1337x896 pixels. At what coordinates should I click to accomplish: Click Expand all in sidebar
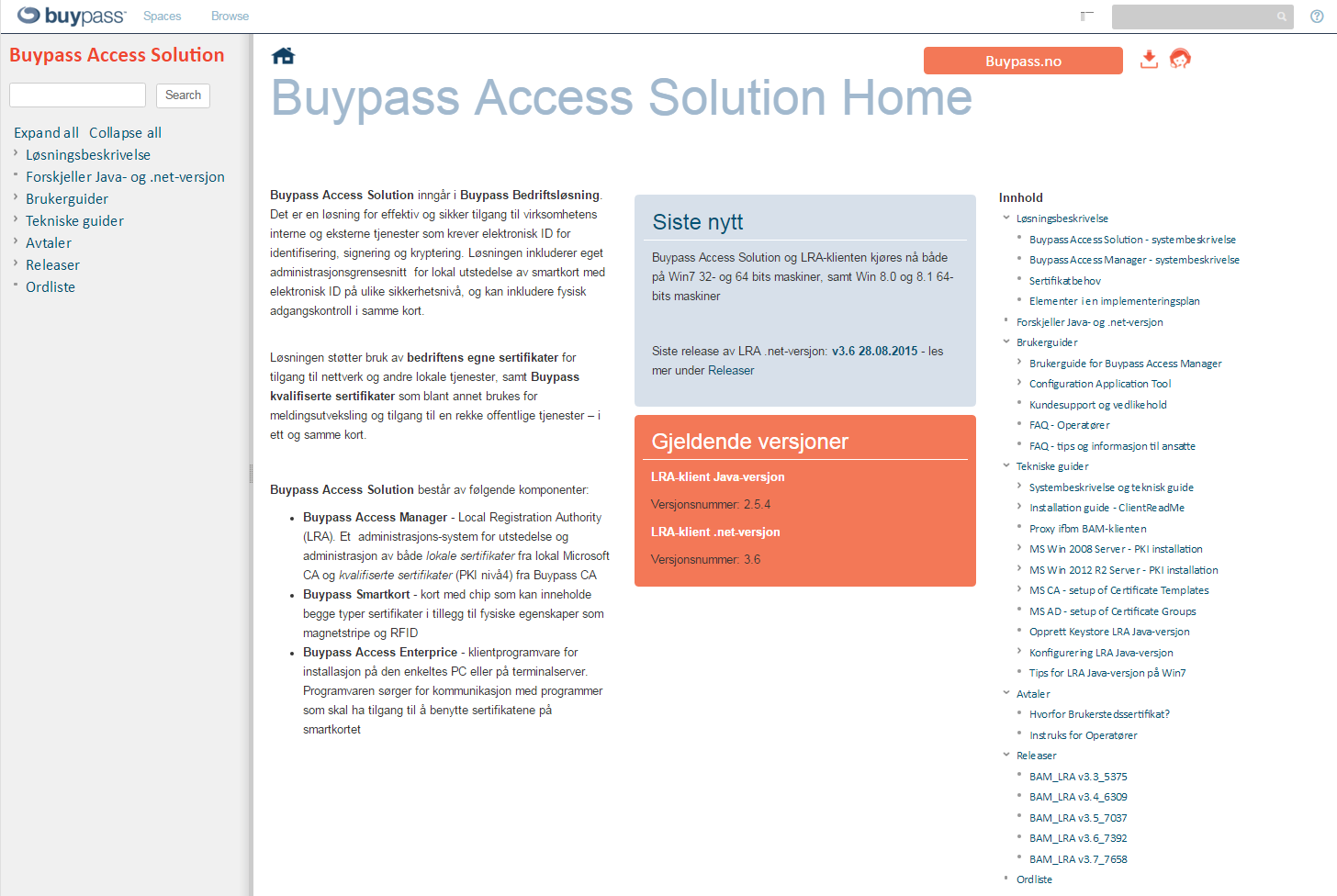[x=46, y=133]
